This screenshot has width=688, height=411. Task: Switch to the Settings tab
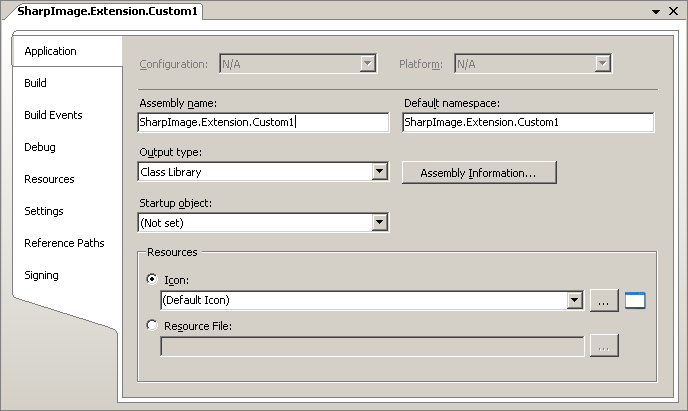(44, 211)
